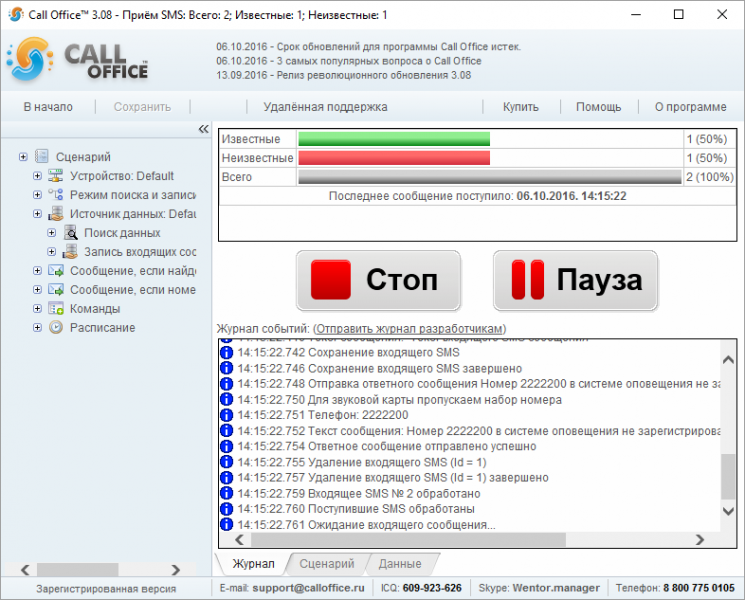Click the Пауза button
This screenshot has width=745, height=600.
[575, 280]
